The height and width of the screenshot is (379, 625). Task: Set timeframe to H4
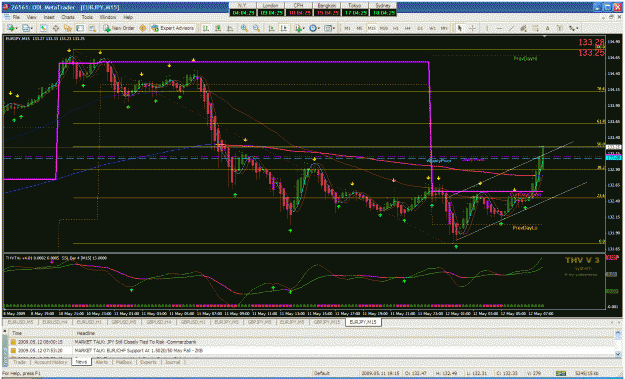tap(408, 28)
